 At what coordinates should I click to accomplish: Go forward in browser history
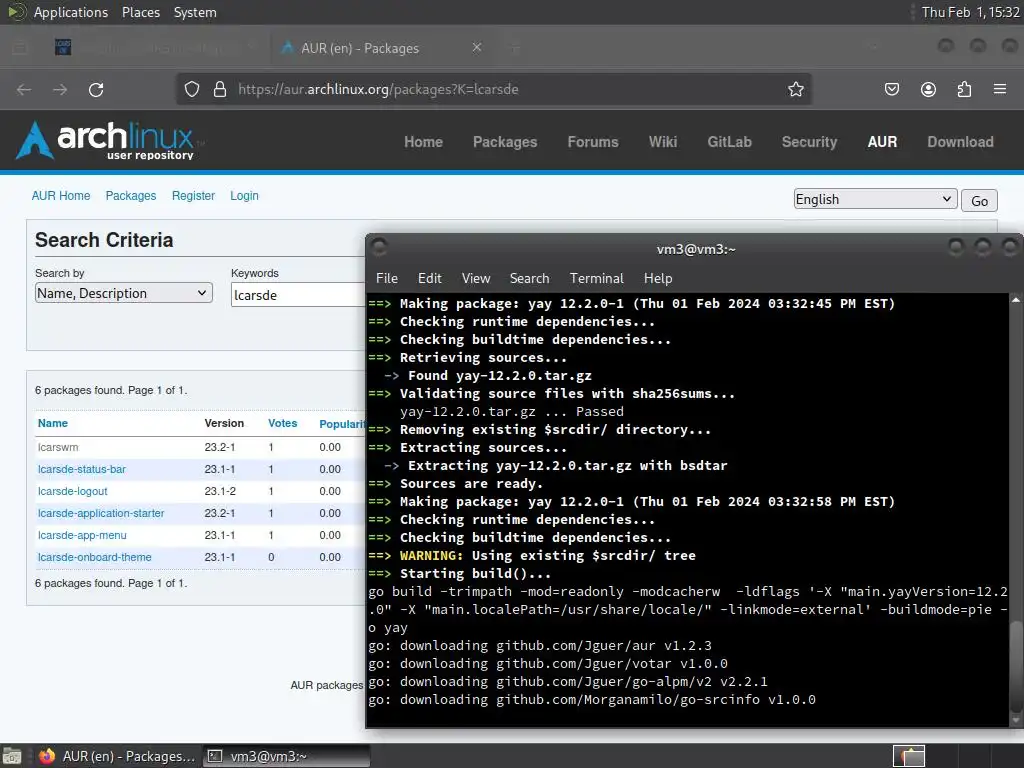coord(60,89)
